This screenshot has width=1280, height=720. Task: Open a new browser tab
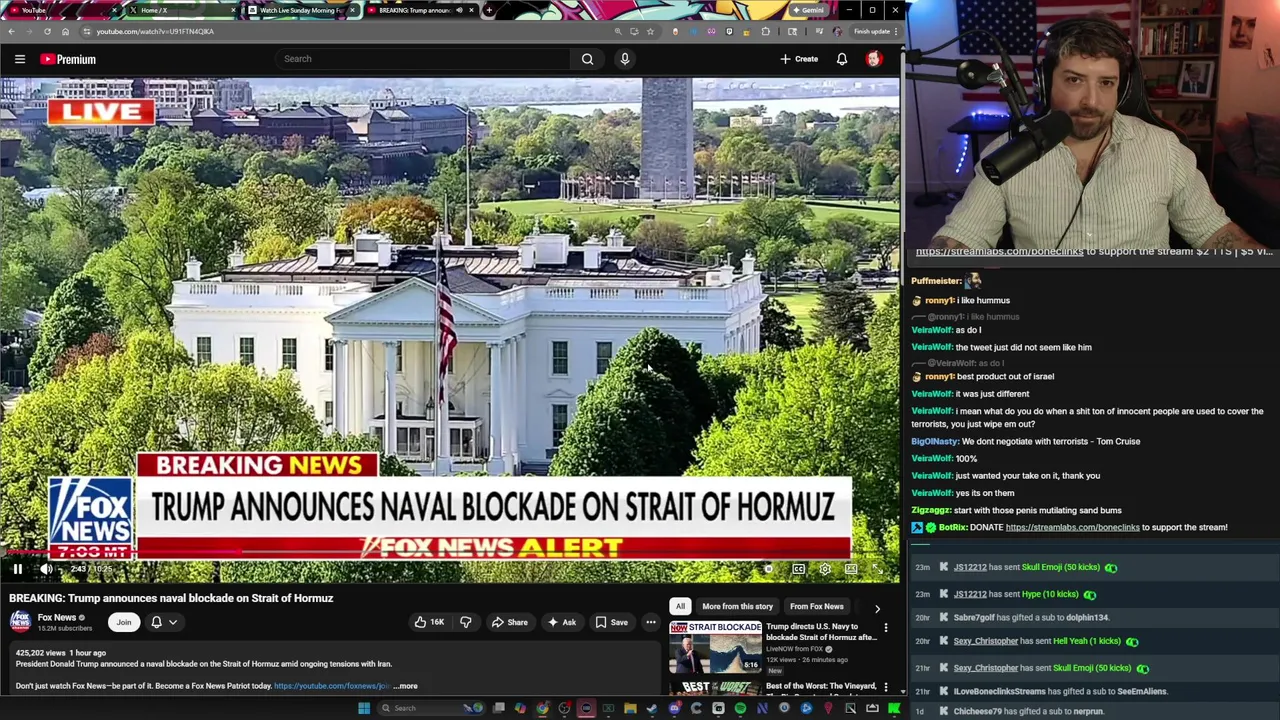pos(488,10)
